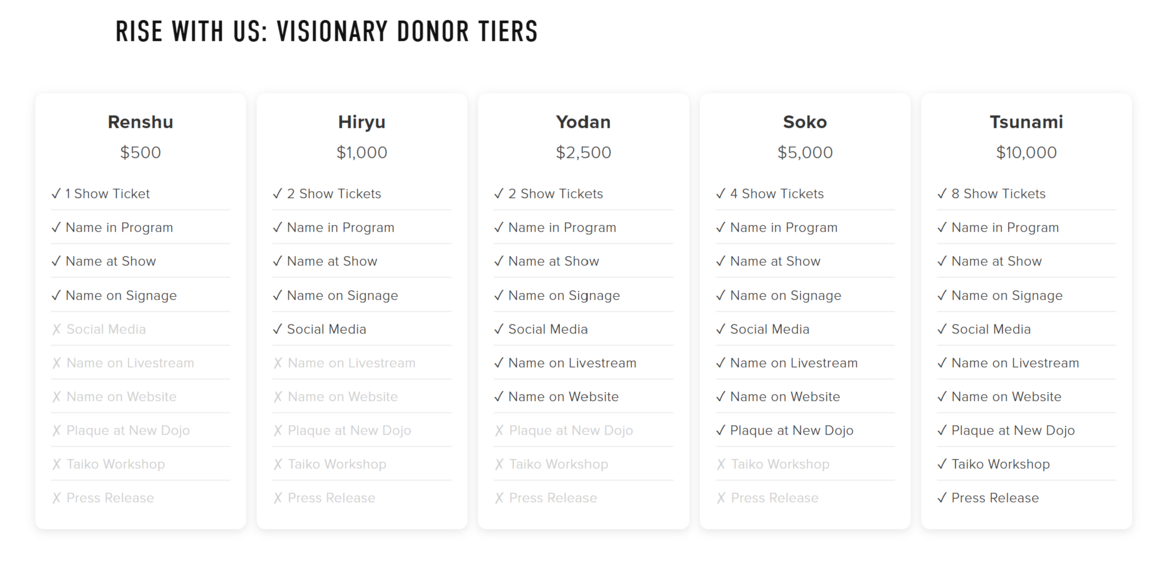Screen dimensions: 1170x564
Task: Click the $10,000 price on the Tsunami card
Action: 1026,153
